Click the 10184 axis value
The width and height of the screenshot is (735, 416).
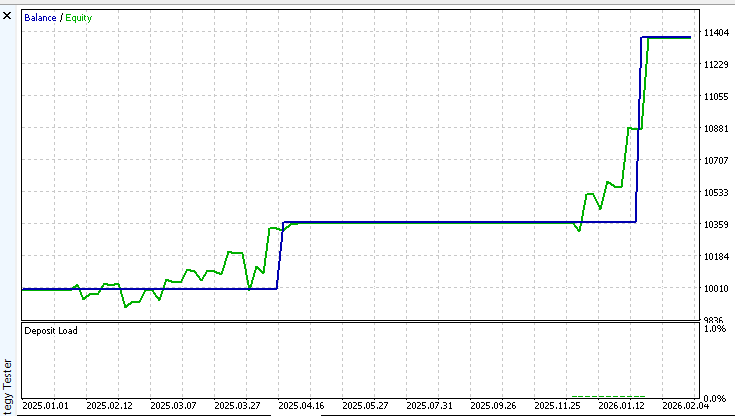pyautogui.click(x=716, y=257)
